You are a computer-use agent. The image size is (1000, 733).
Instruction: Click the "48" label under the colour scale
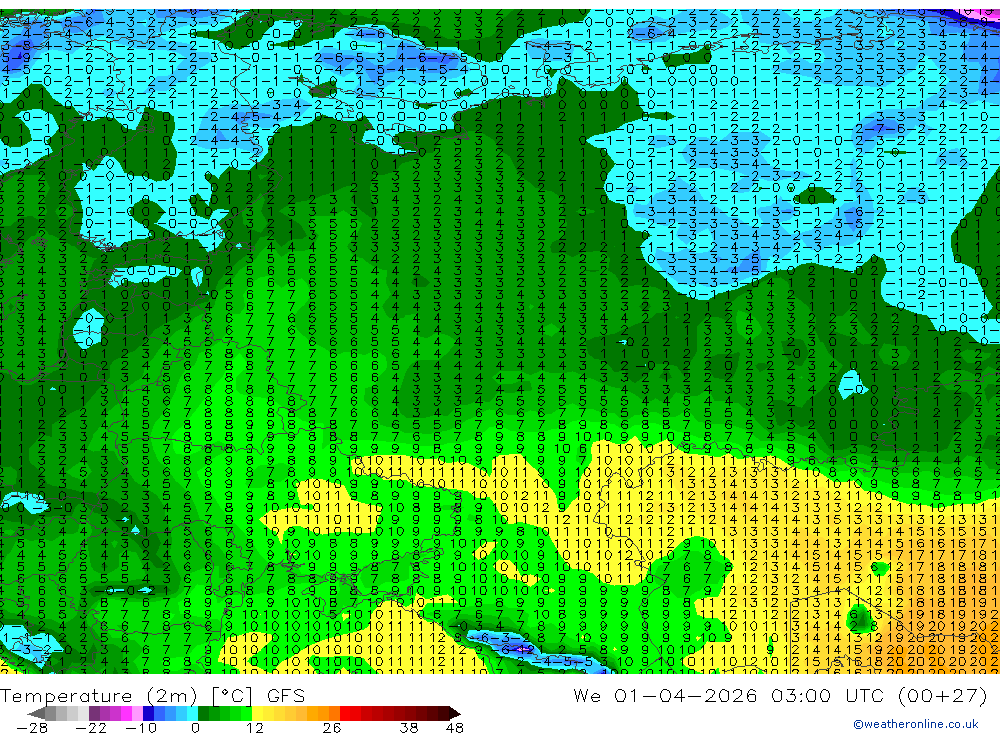(x=455, y=727)
